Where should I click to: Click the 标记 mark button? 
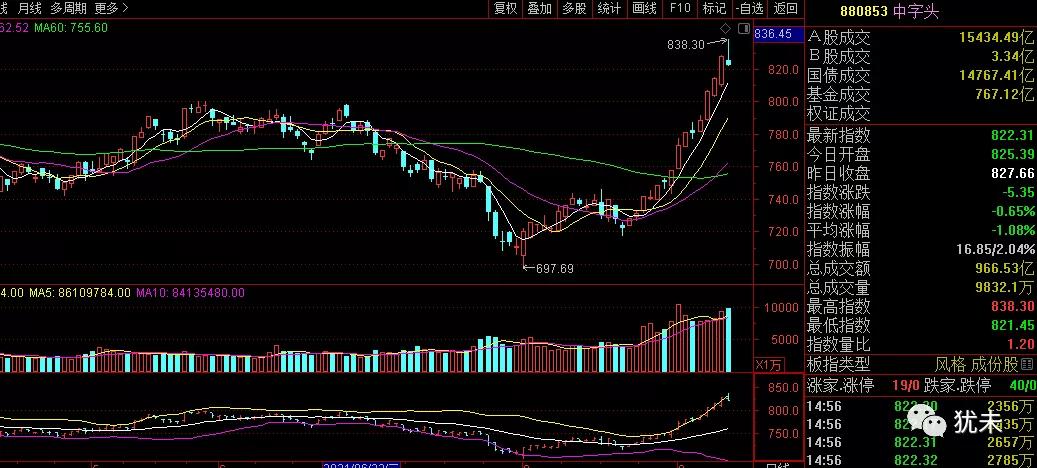tap(714, 9)
